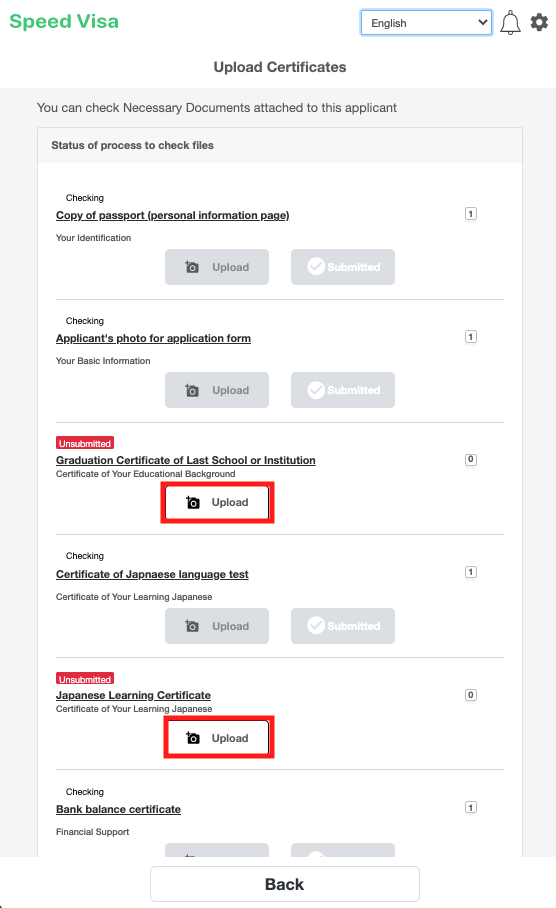The height and width of the screenshot is (908, 556).
Task: Click the Graduation Certificate file count badge
Action: pyautogui.click(x=471, y=460)
